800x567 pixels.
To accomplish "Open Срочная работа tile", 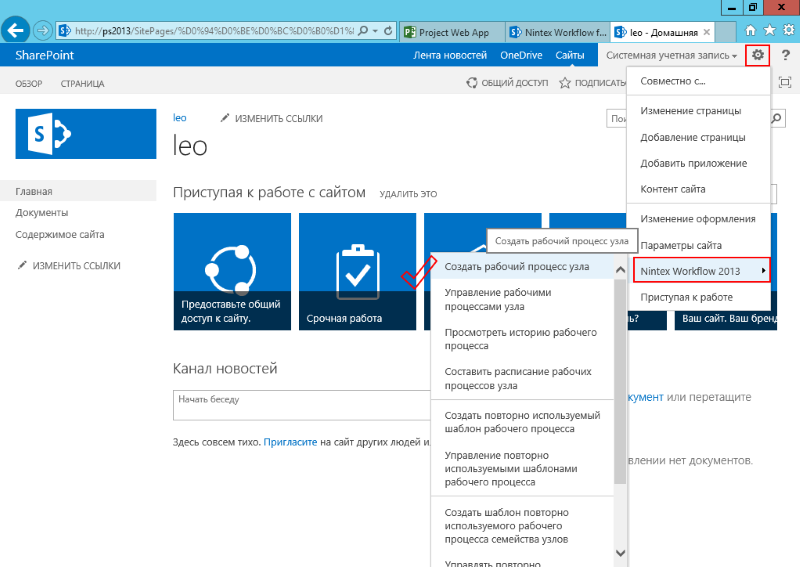I will coord(357,272).
